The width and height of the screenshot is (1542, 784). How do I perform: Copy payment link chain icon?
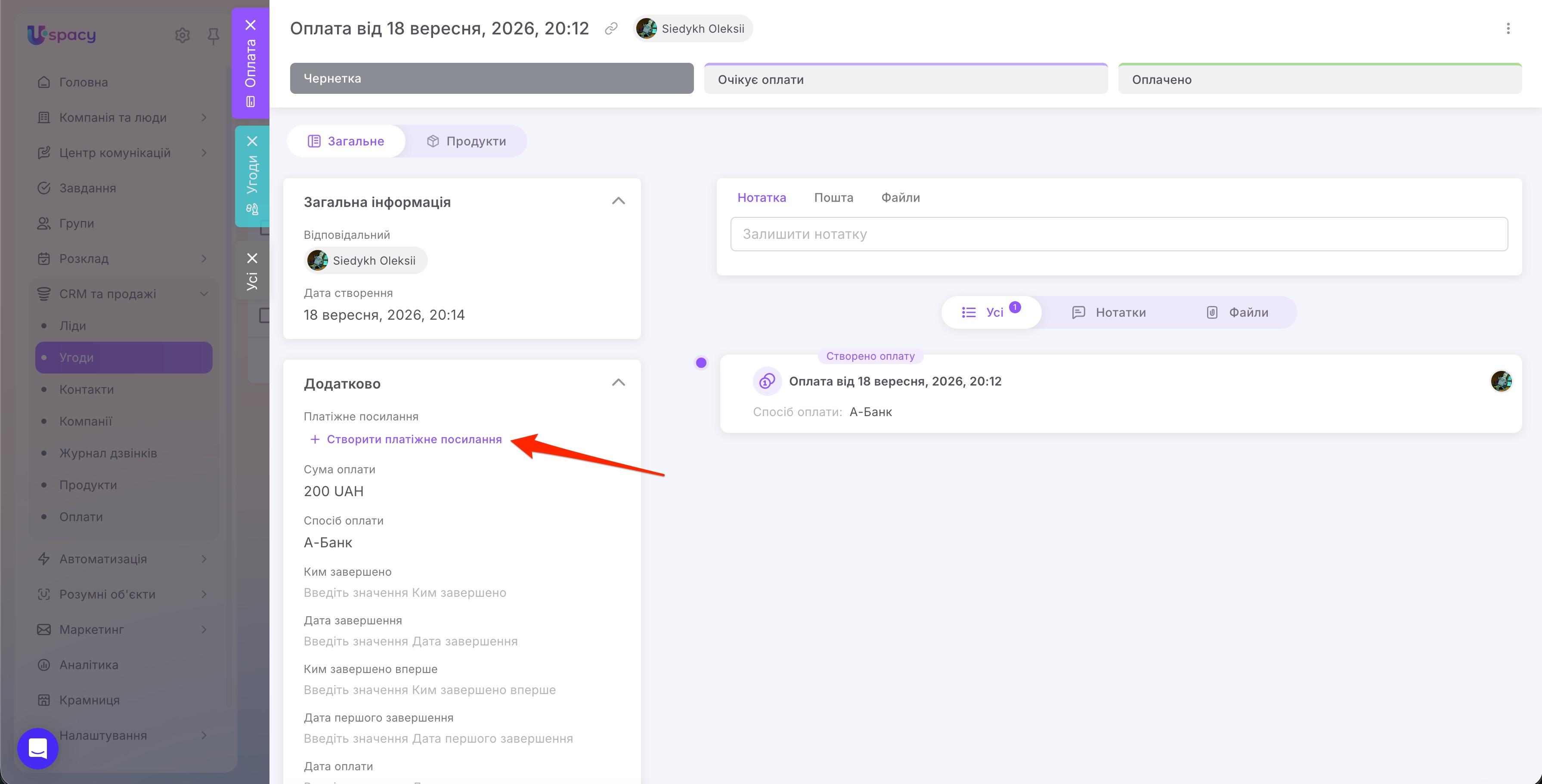(x=610, y=28)
